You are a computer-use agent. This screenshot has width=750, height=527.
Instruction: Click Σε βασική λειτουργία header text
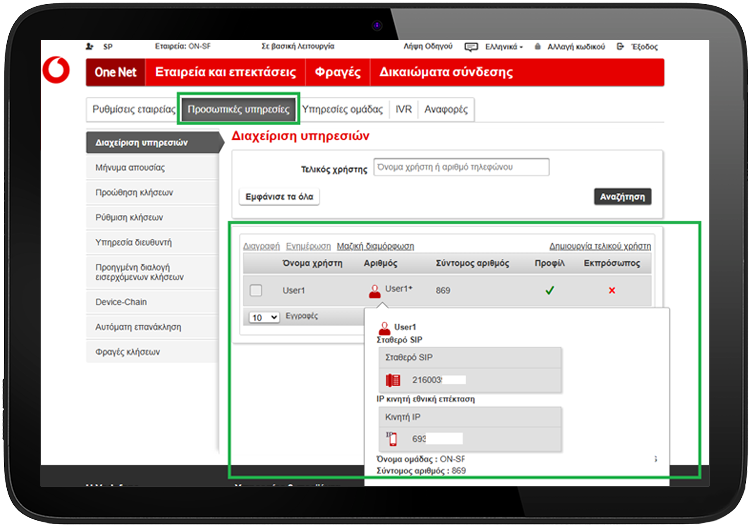298,46
